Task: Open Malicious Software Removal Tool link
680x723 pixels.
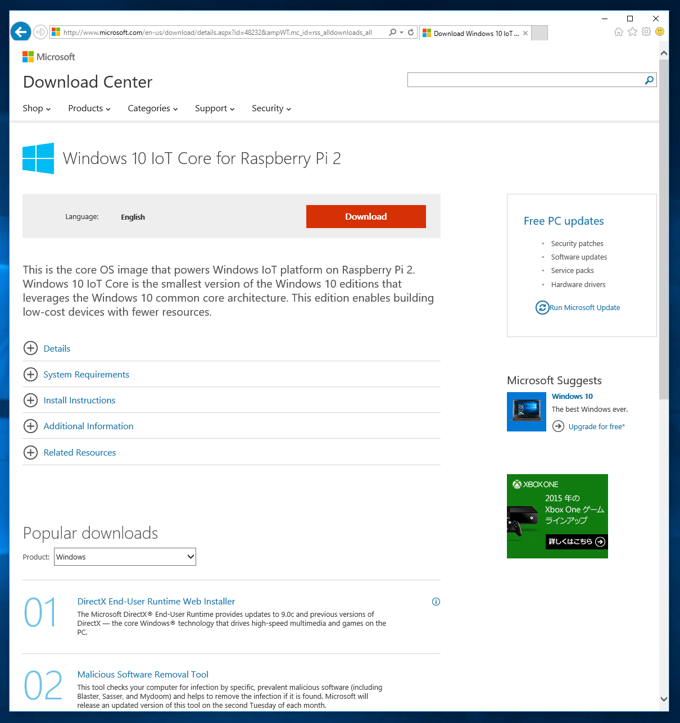Action: pyautogui.click(x=142, y=674)
